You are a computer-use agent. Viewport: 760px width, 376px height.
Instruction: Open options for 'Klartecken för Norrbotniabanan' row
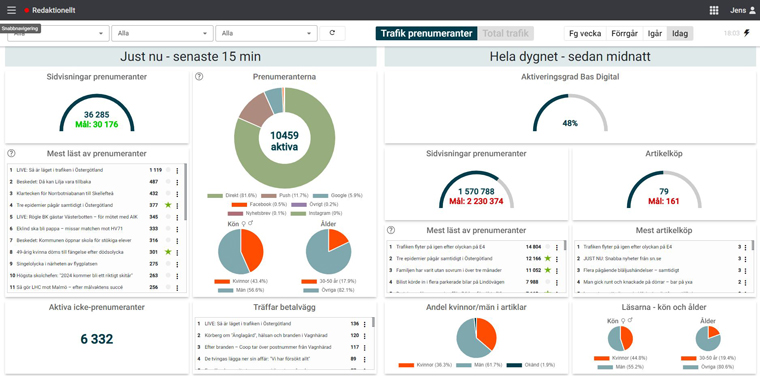click(x=177, y=194)
